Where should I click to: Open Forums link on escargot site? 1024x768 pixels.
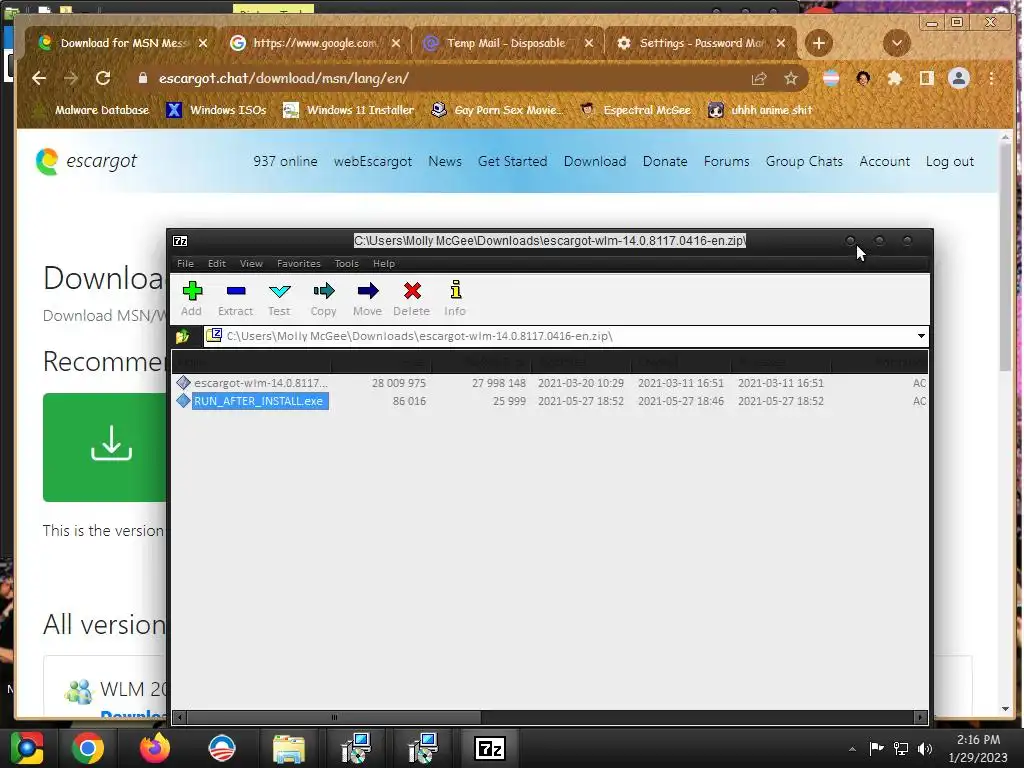(x=727, y=161)
